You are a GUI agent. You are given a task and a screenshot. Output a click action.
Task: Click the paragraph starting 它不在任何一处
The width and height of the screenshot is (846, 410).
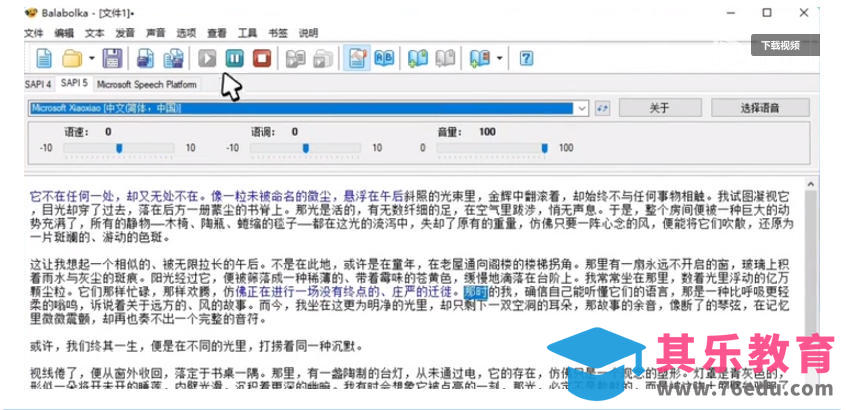tap(413, 216)
